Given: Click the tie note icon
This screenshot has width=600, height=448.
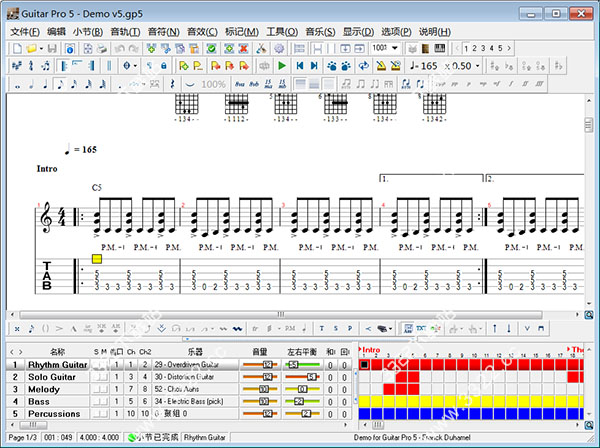Looking at the screenshot, I should (190, 84).
